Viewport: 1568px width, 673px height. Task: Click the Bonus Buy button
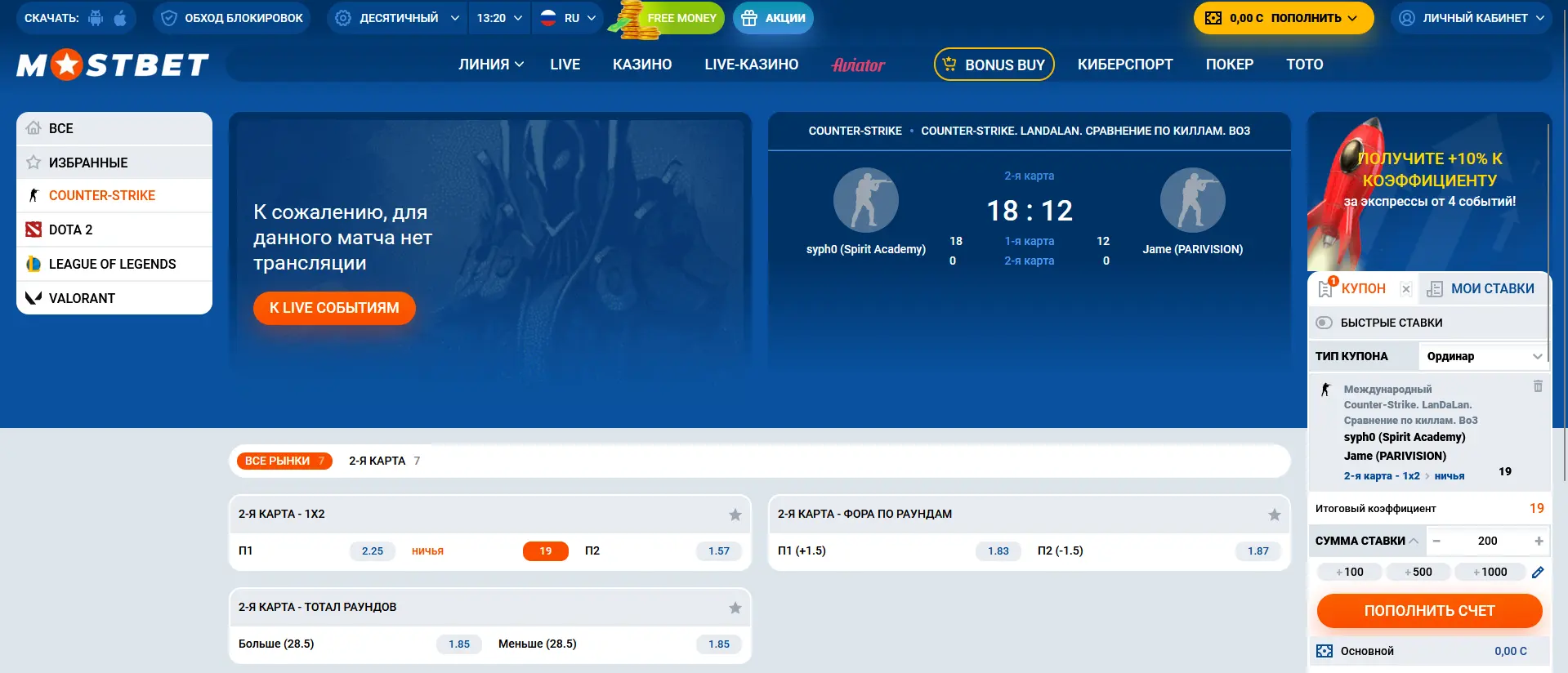[x=994, y=65]
